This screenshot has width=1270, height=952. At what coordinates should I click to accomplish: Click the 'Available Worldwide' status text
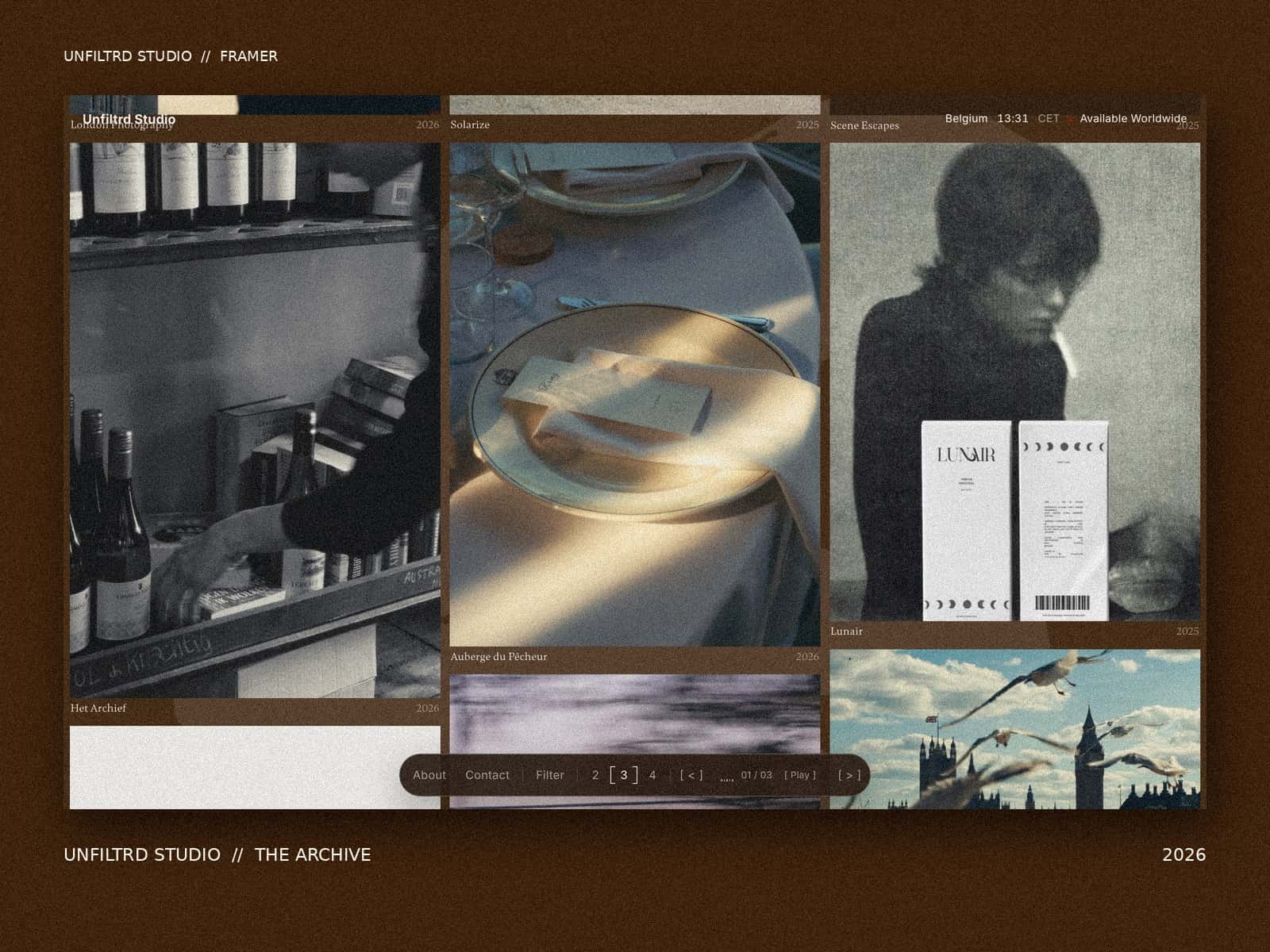tap(1133, 118)
